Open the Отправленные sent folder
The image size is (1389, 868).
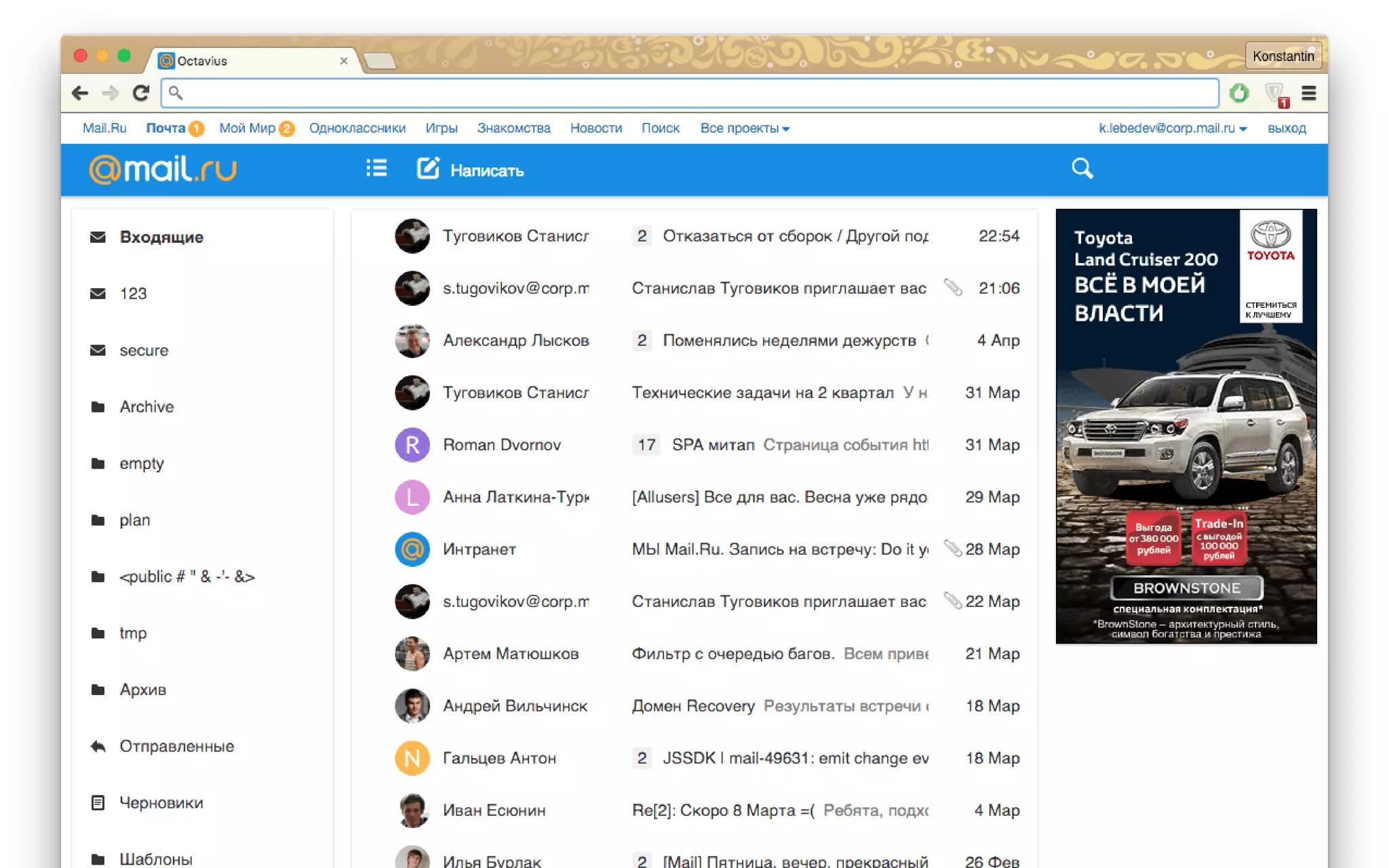pyautogui.click(x=176, y=747)
